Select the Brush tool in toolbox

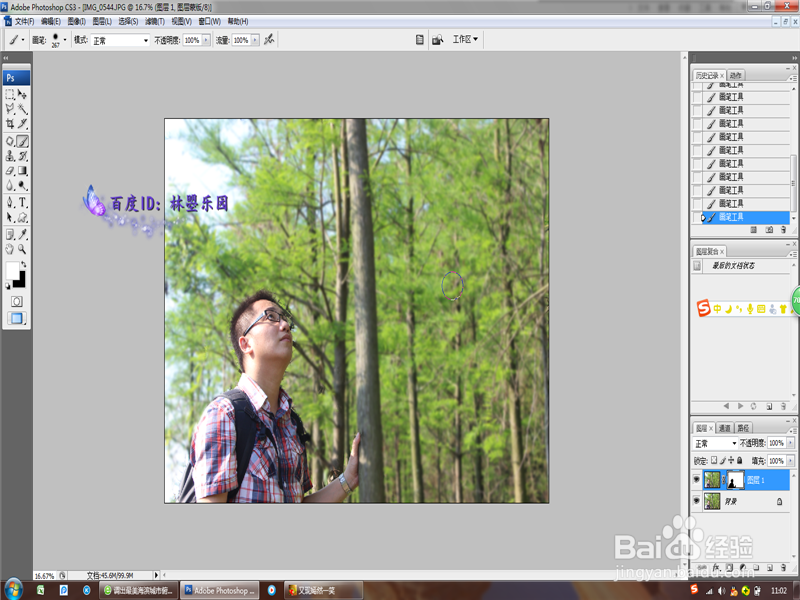tap(22, 141)
